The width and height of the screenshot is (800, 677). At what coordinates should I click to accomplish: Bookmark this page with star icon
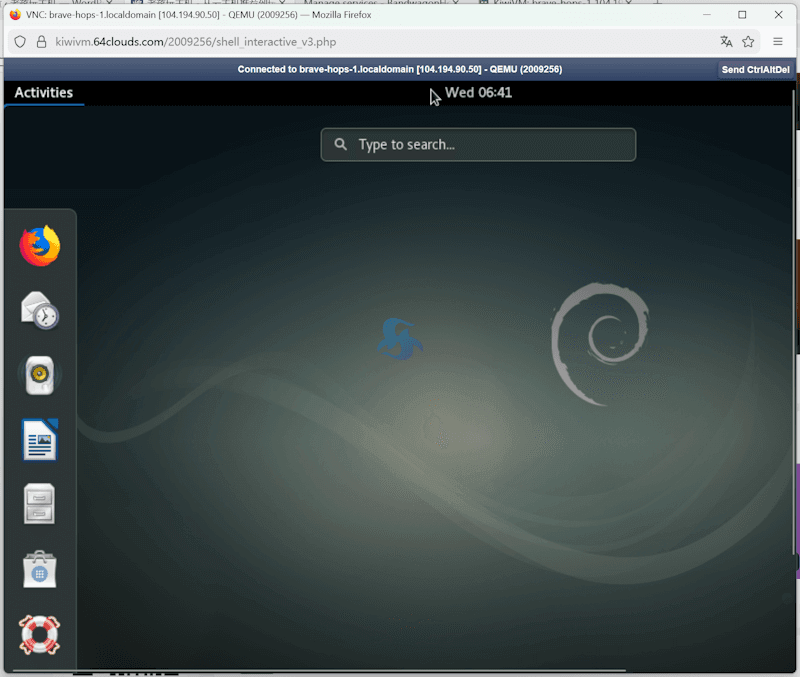[748, 42]
